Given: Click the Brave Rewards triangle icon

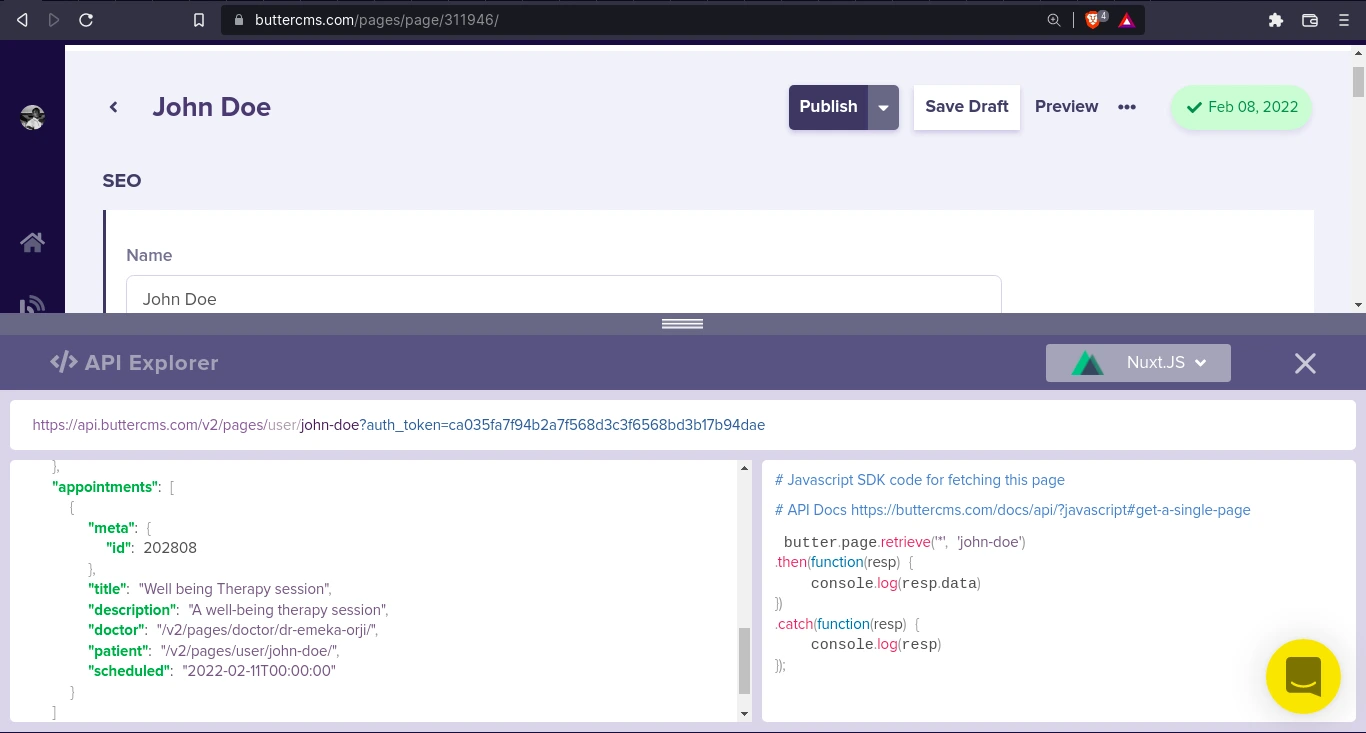Looking at the screenshot, I should pyautogui.click(x=1127, y=20).
